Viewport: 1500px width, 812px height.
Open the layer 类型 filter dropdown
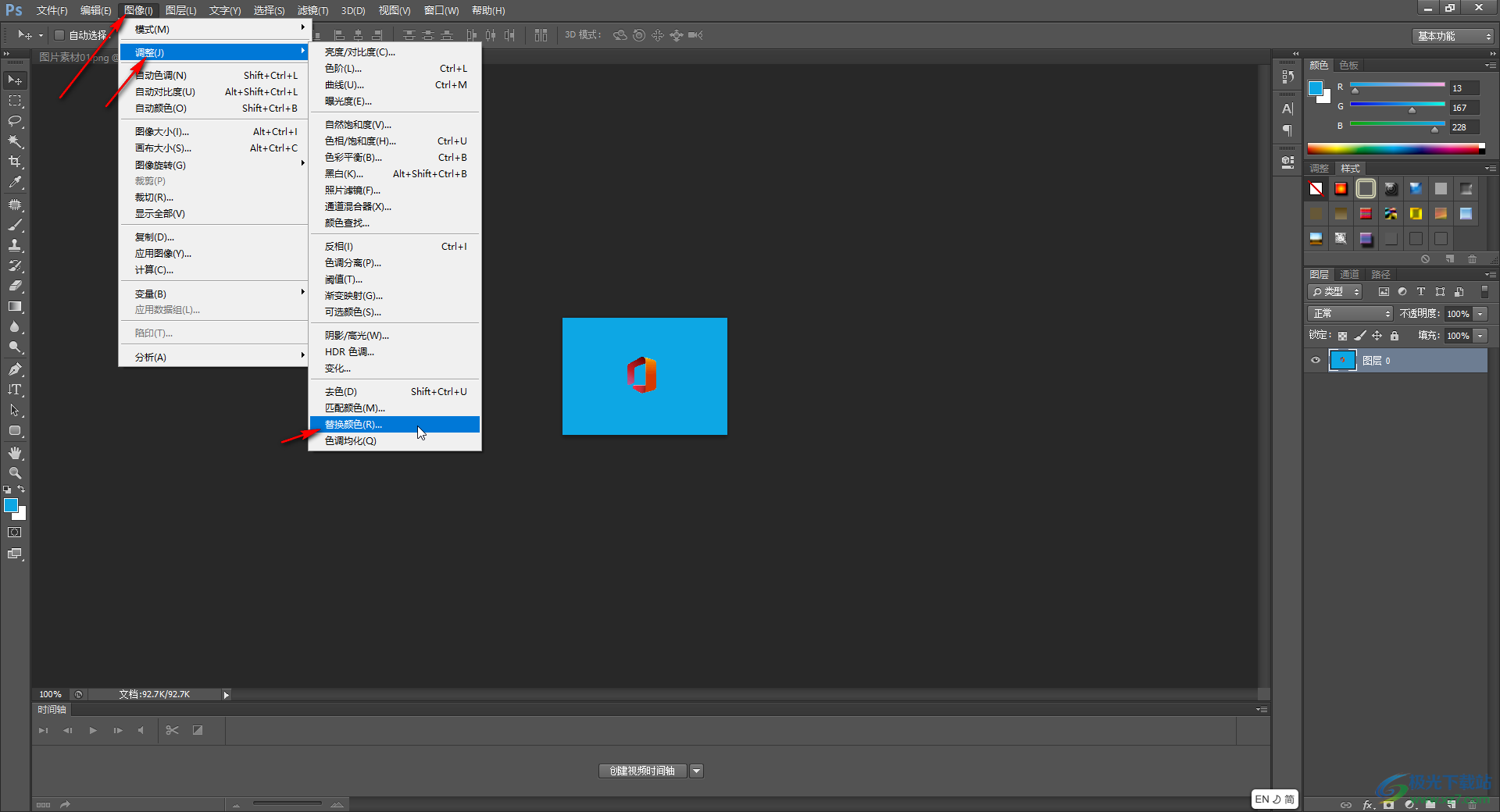point(1335,291)
